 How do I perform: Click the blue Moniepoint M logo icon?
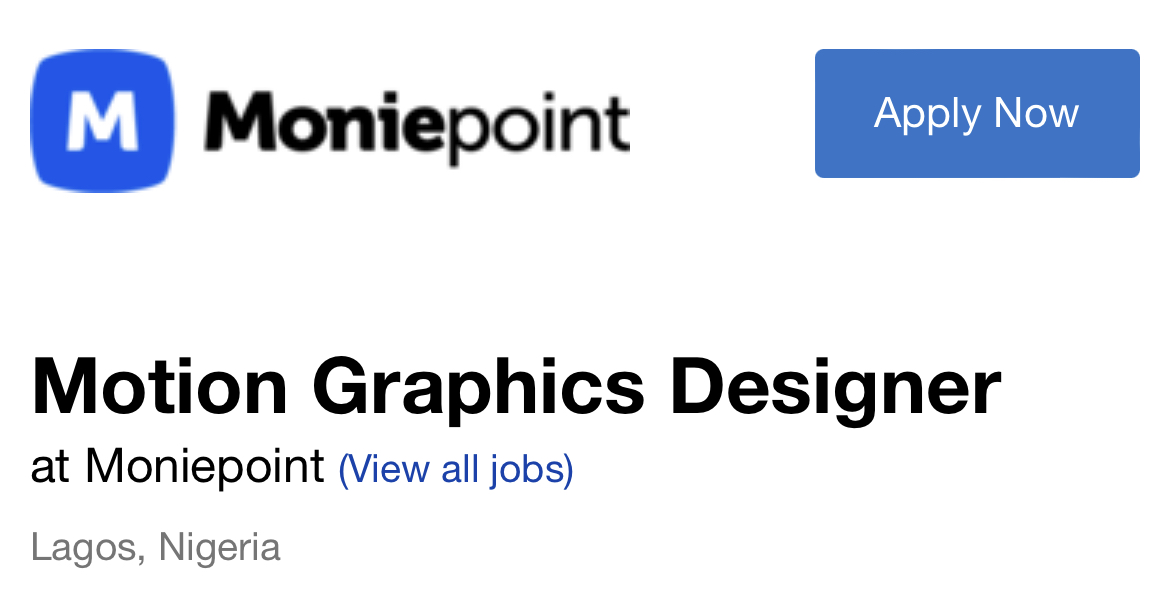click(102, 121)
